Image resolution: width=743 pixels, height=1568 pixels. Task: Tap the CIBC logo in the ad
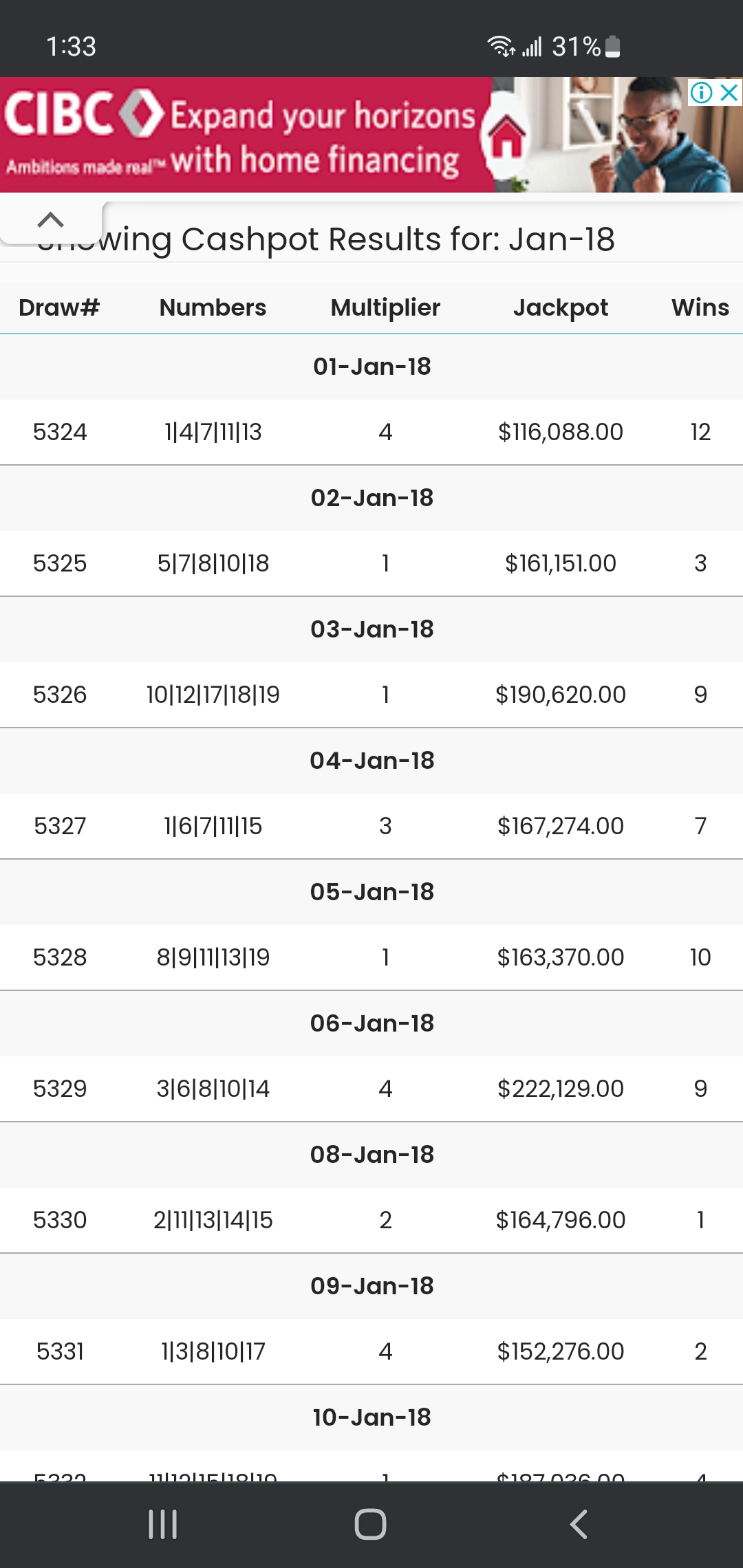click(83, 113)
